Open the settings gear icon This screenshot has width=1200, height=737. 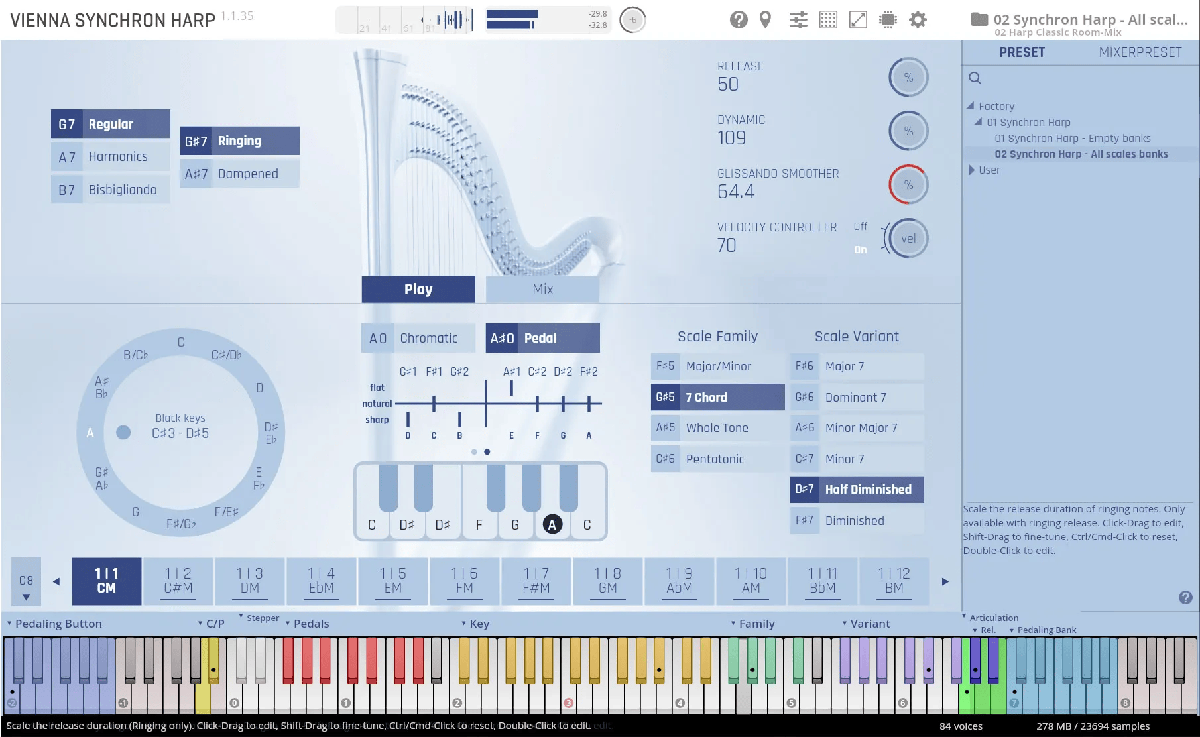tap(918, 20)
